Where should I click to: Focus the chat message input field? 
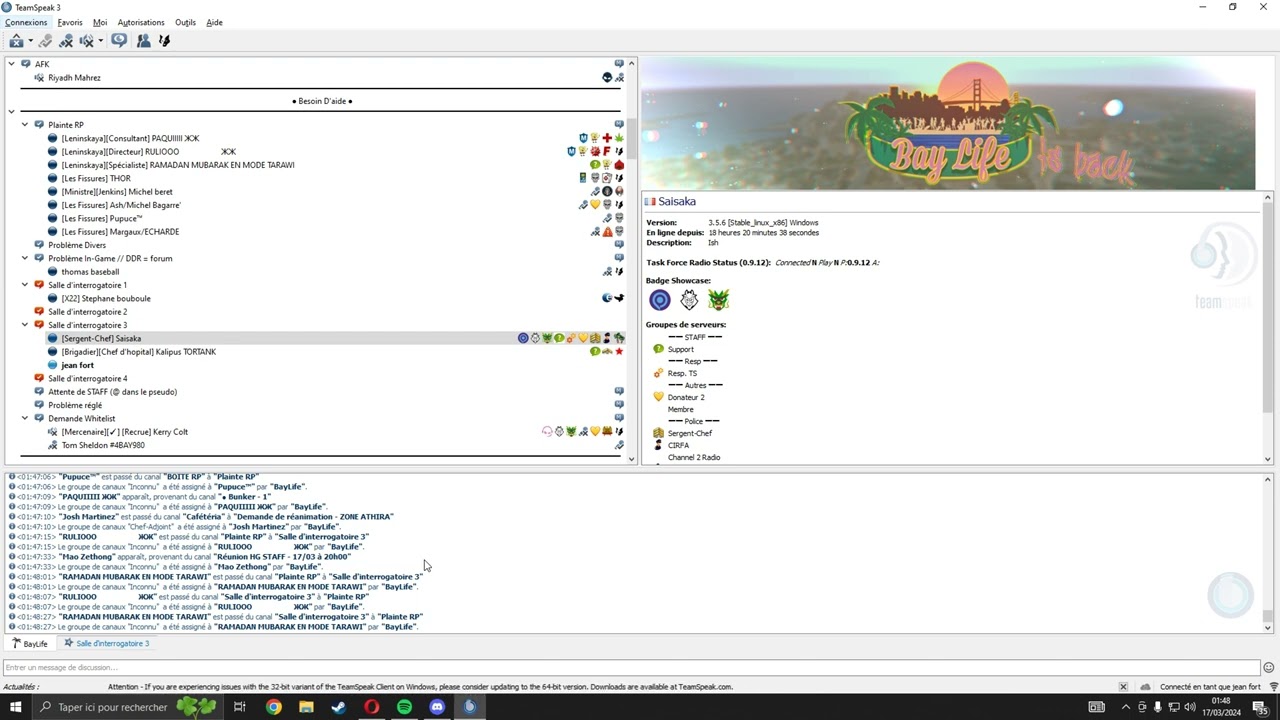coord(631,668)
